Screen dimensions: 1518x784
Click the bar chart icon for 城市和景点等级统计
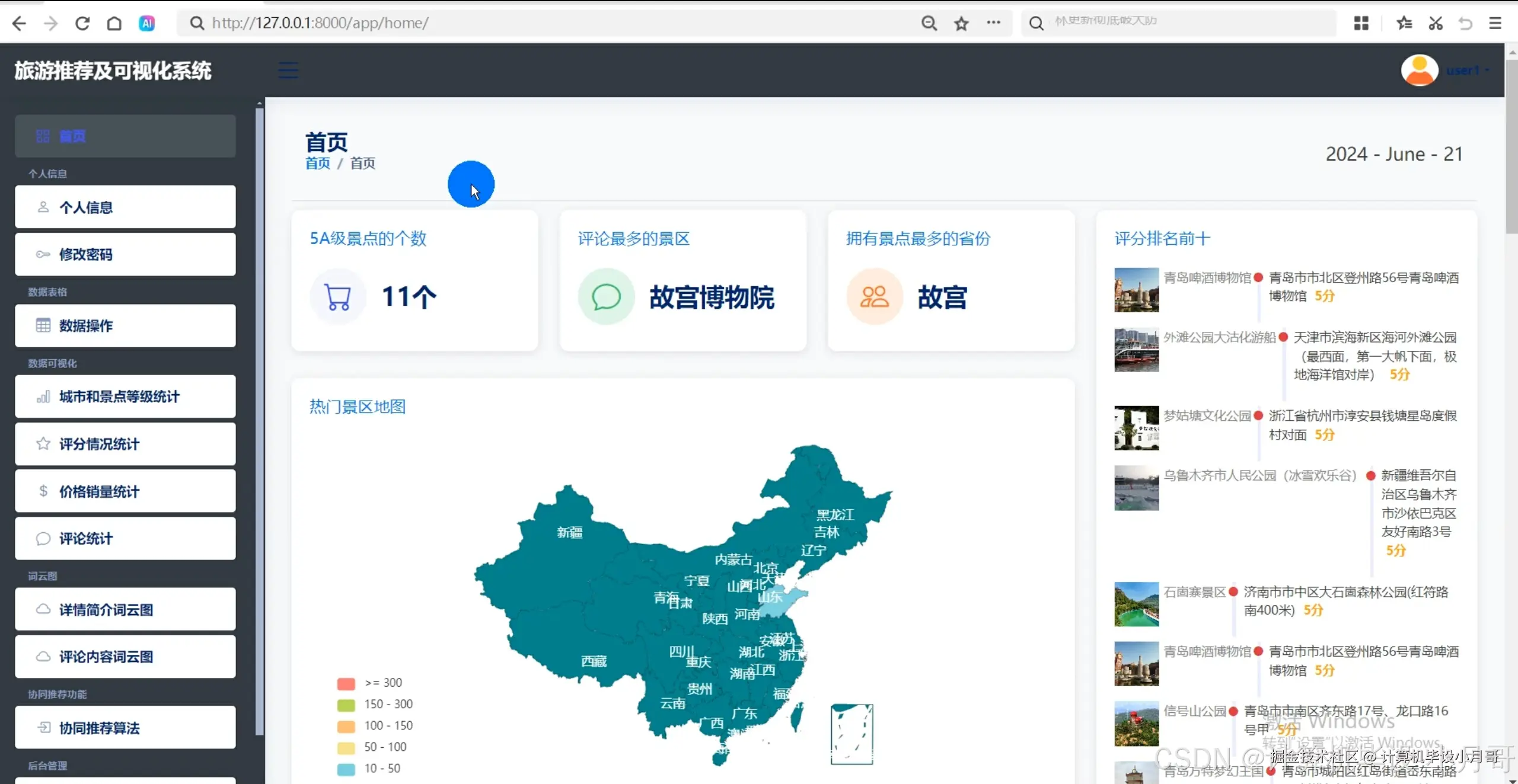tap(43, 396)
